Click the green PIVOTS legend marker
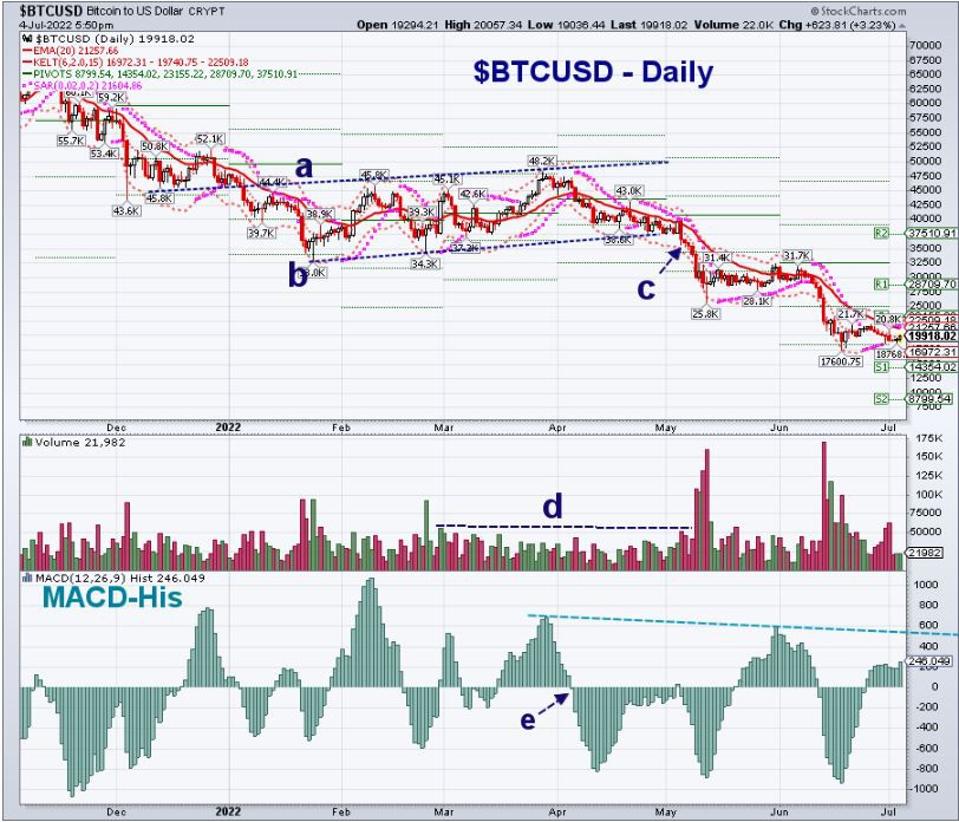Viewport: 959px width, 822px height. tap(25, 75)
